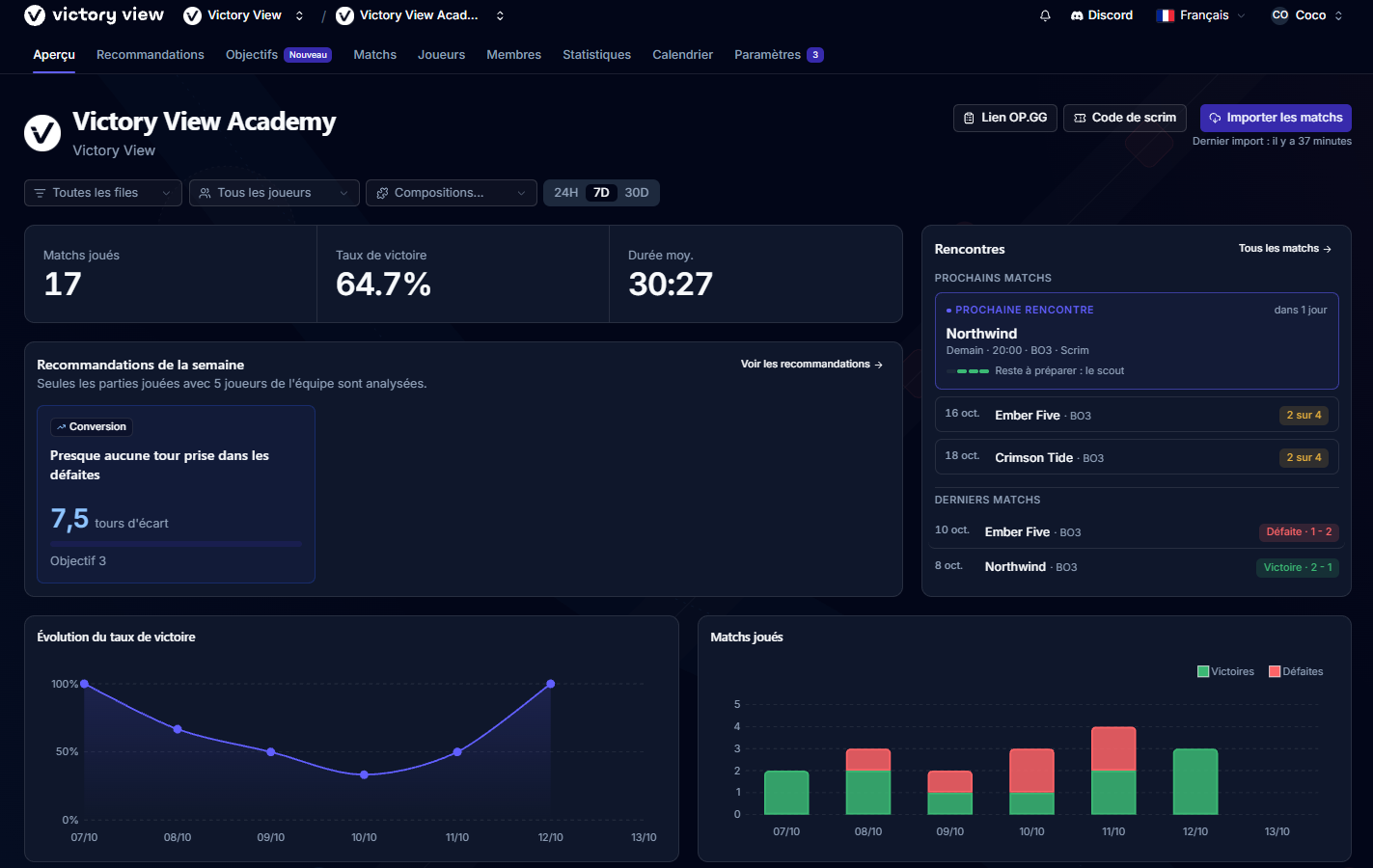Screen dimensions: 1373x868
Task: Open the Compositions filter dropdown
Action: 452,193
